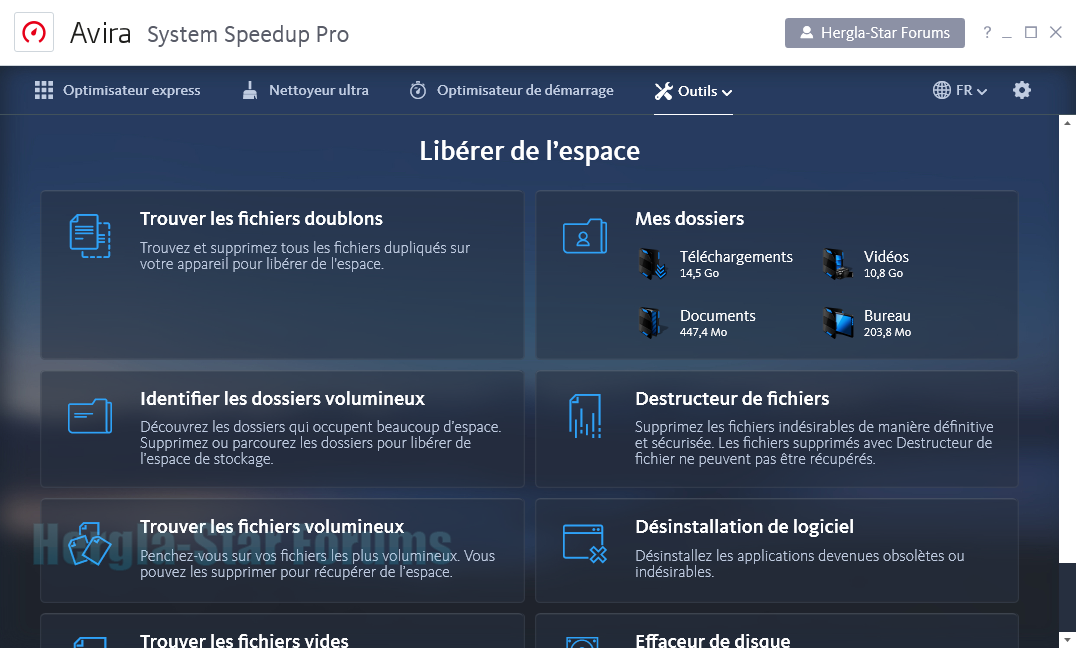Screen dimensions: 1076x648
Task: Click the Hergla-Star Forums account button
Action: click(874, 32)
